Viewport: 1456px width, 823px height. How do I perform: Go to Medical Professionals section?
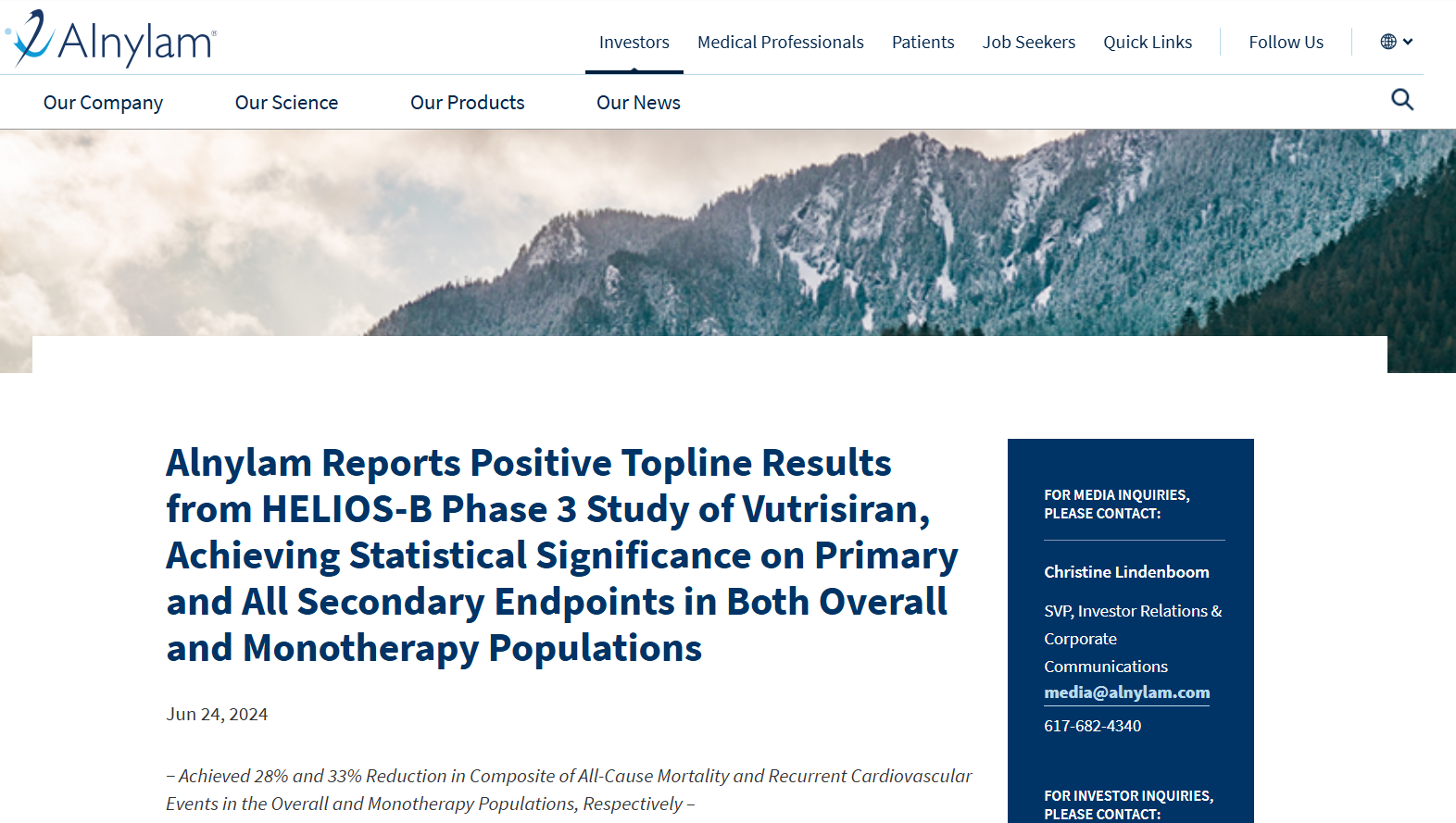[x=780, y=42]
